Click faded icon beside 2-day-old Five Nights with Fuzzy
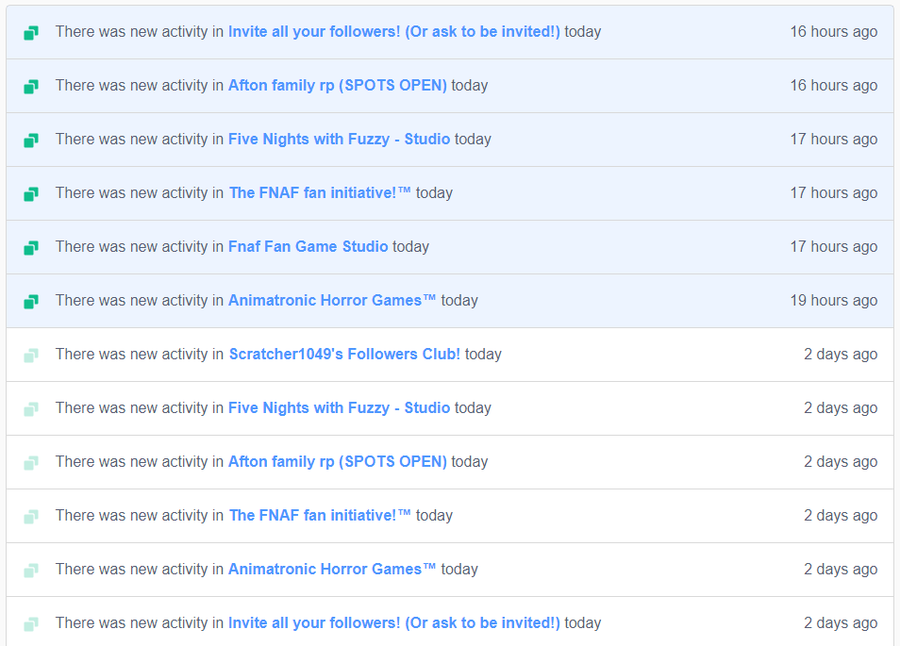This screenshot has width=900, height=646. [31, 409]
